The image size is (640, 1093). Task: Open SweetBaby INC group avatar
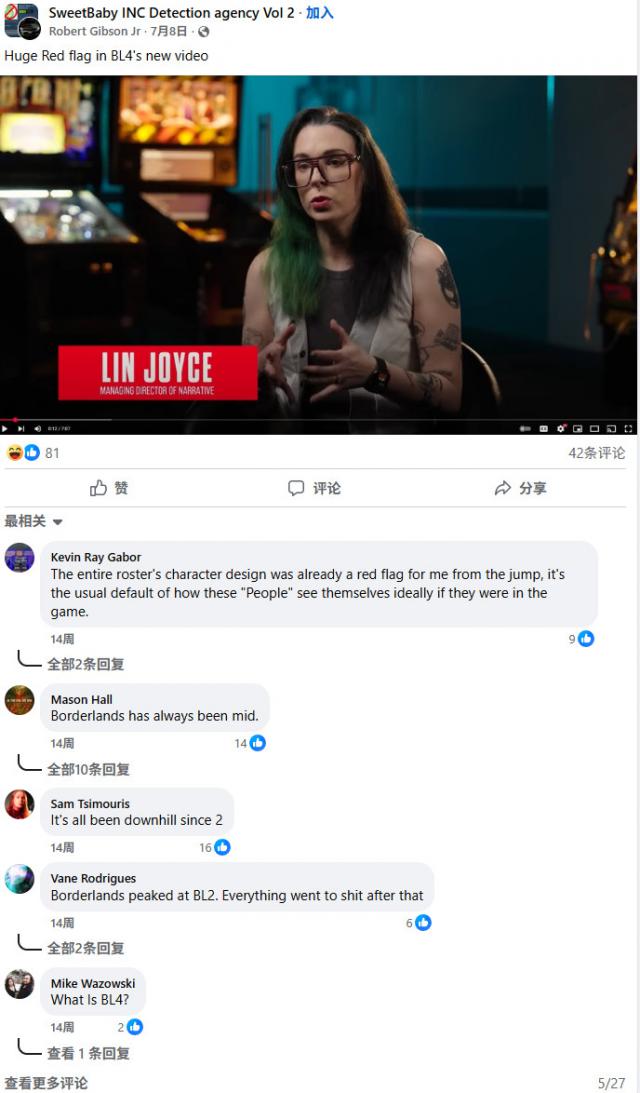click(x=22, y=20)
